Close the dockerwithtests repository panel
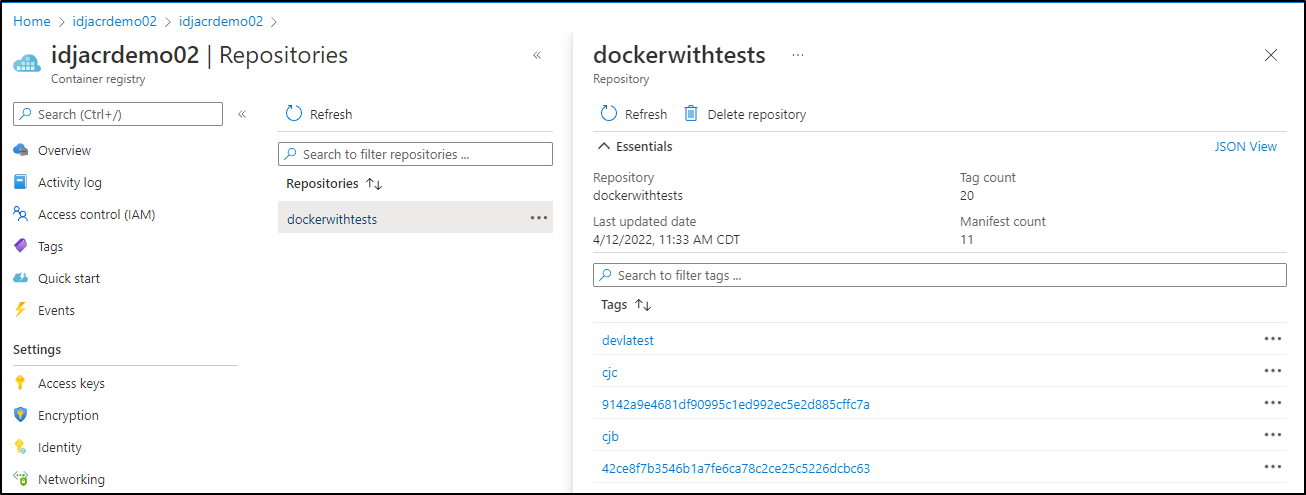Image resolution: width=1306 pixels, height=495 pixels. [1271, 55]
